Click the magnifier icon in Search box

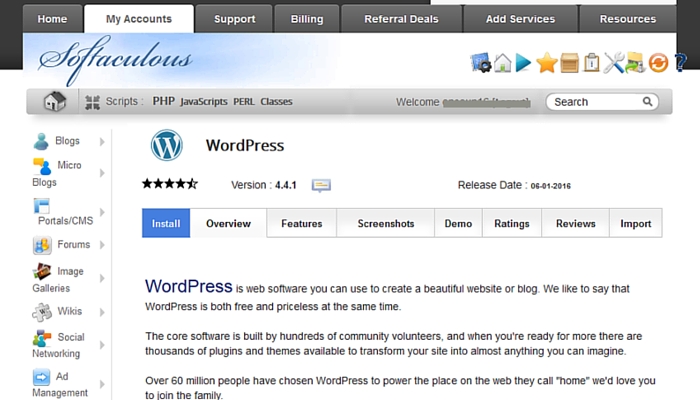tap(647, 102)
